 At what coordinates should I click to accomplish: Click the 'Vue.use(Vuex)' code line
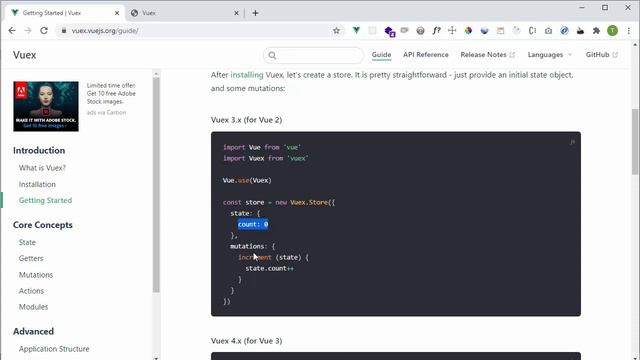point(247,180)
